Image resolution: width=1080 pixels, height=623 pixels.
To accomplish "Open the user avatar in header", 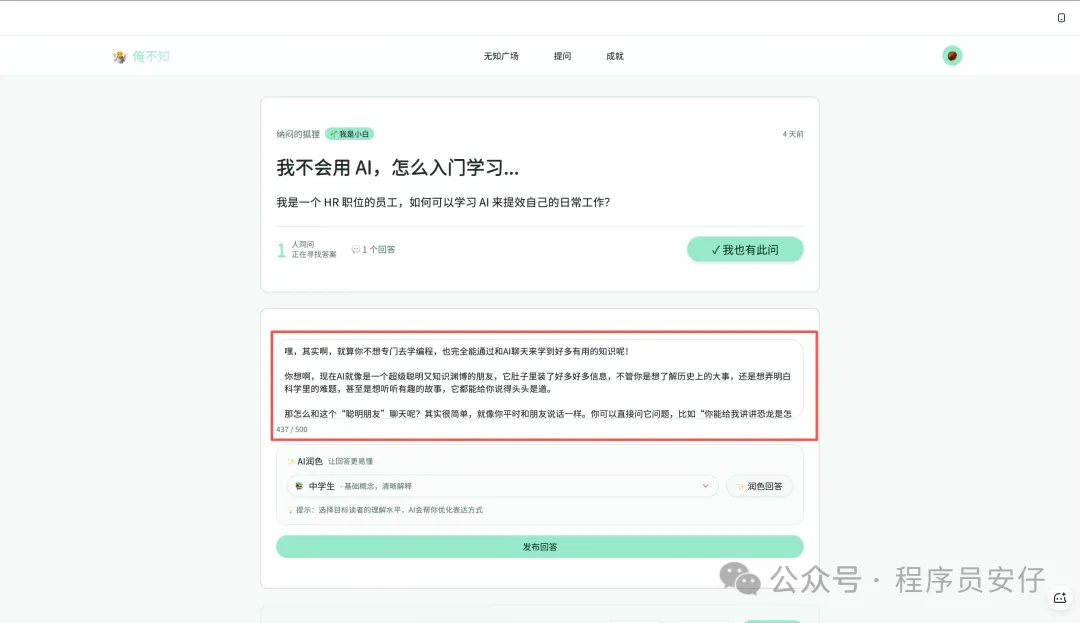I will tap(952, 56).
